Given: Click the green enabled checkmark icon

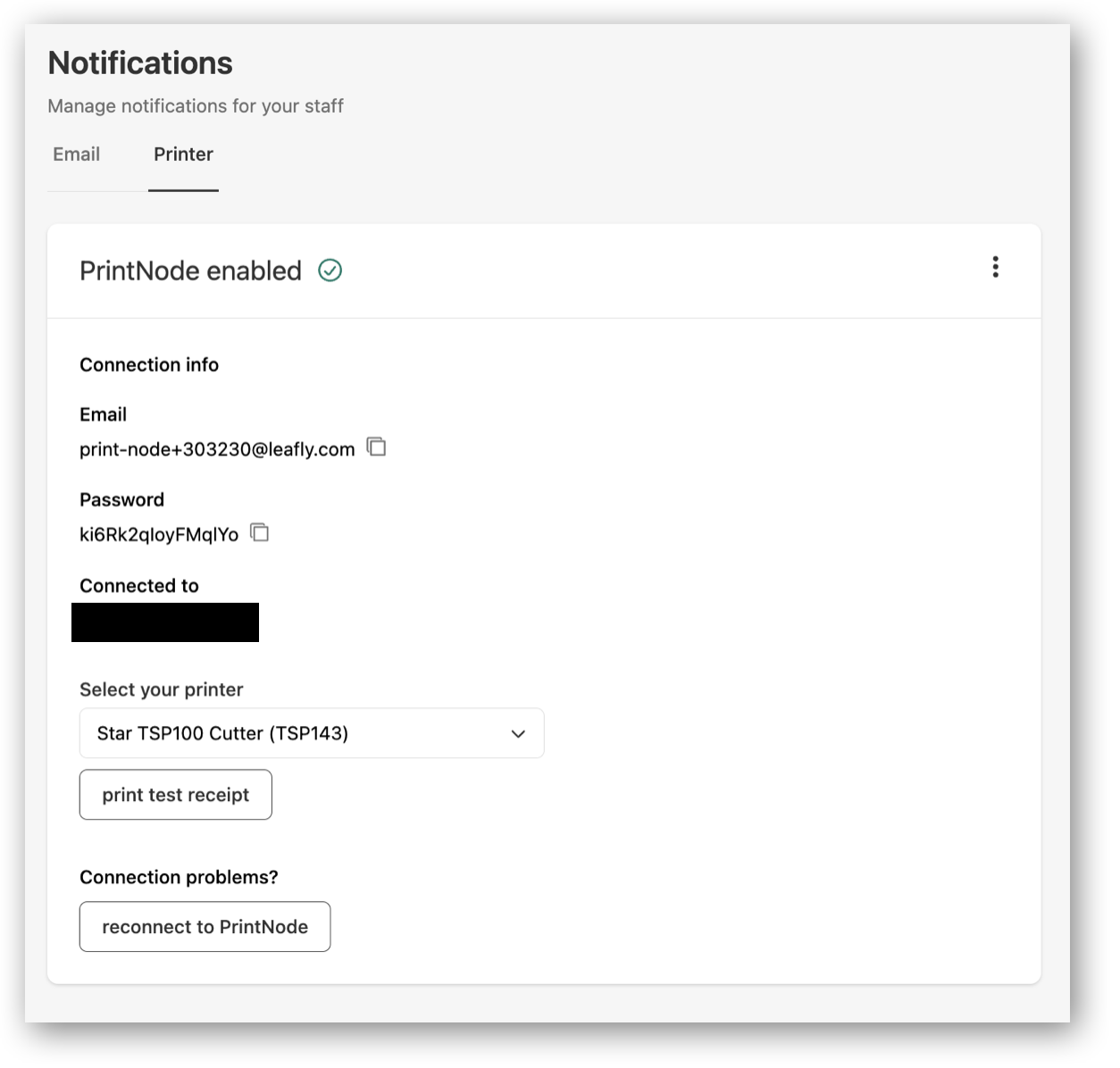Looking at the screenshot, I should [x=330, y=271].
